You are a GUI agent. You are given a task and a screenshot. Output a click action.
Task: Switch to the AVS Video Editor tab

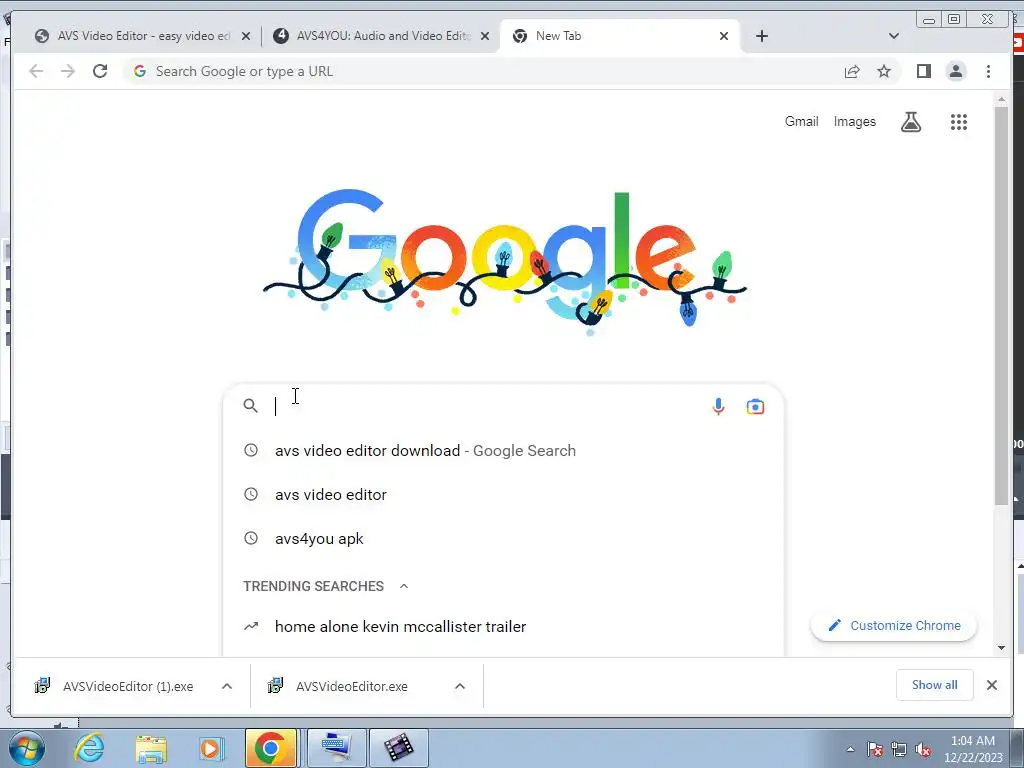[x=144, y=36]
